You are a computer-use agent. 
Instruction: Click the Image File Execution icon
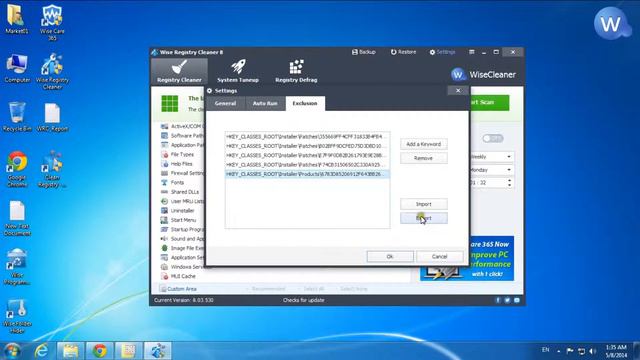pos(164,248)
